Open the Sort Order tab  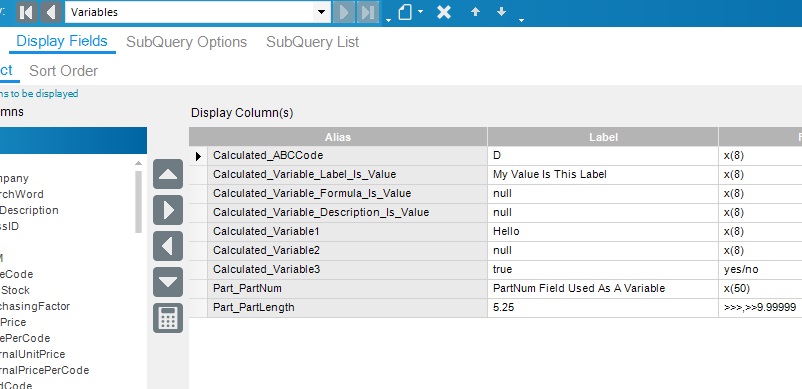point(63,71)
